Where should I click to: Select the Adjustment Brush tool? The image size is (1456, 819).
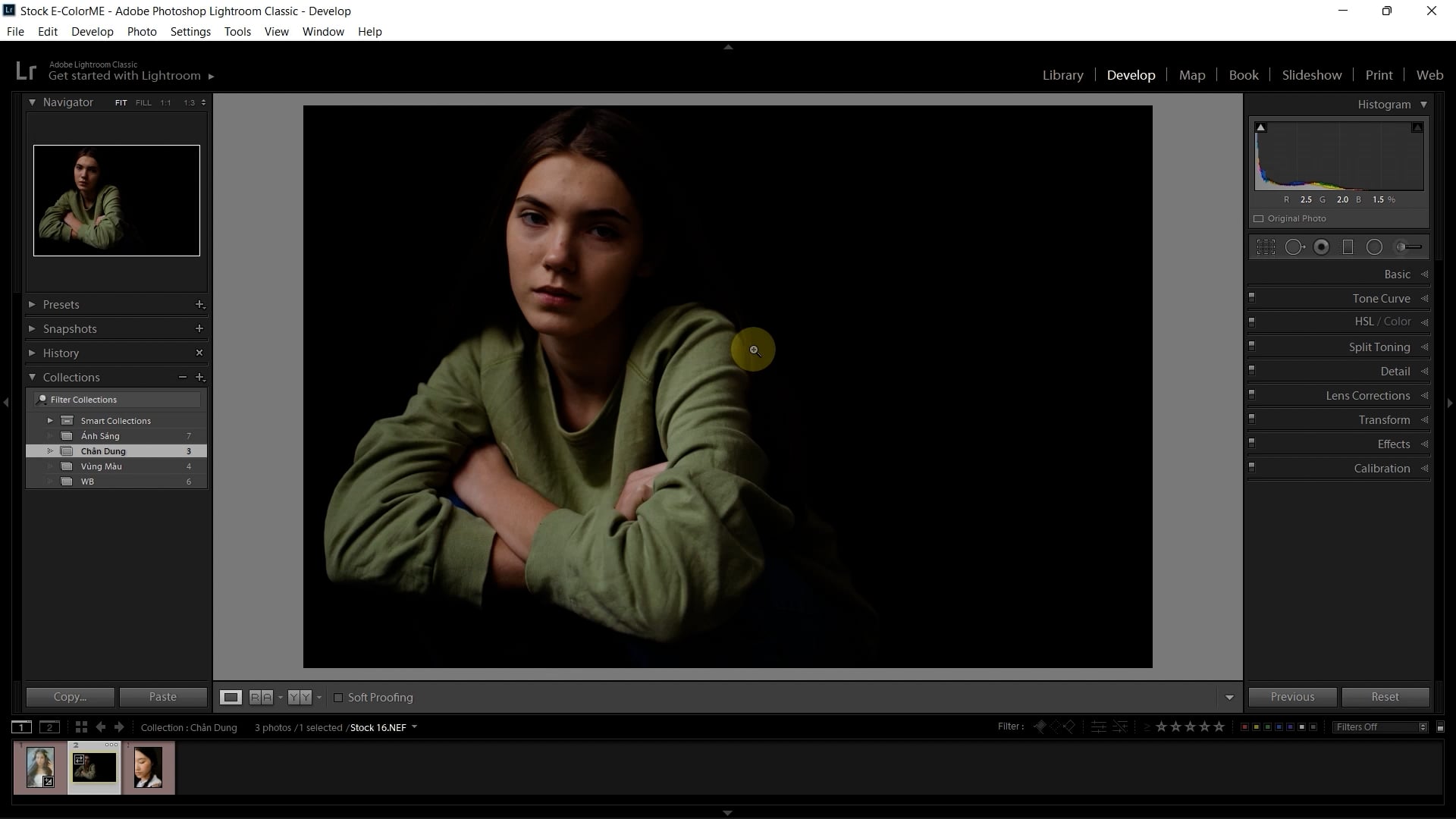[1409, 247]
